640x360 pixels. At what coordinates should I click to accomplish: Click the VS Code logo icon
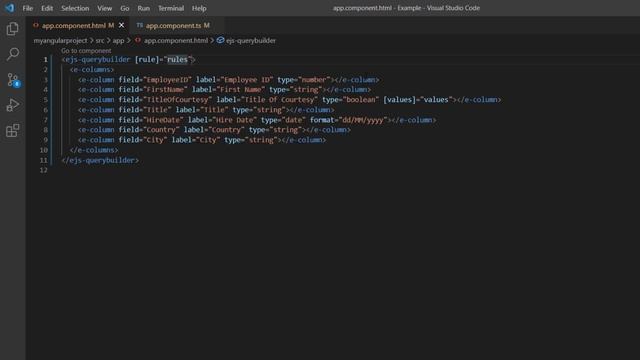click(9, 8)
